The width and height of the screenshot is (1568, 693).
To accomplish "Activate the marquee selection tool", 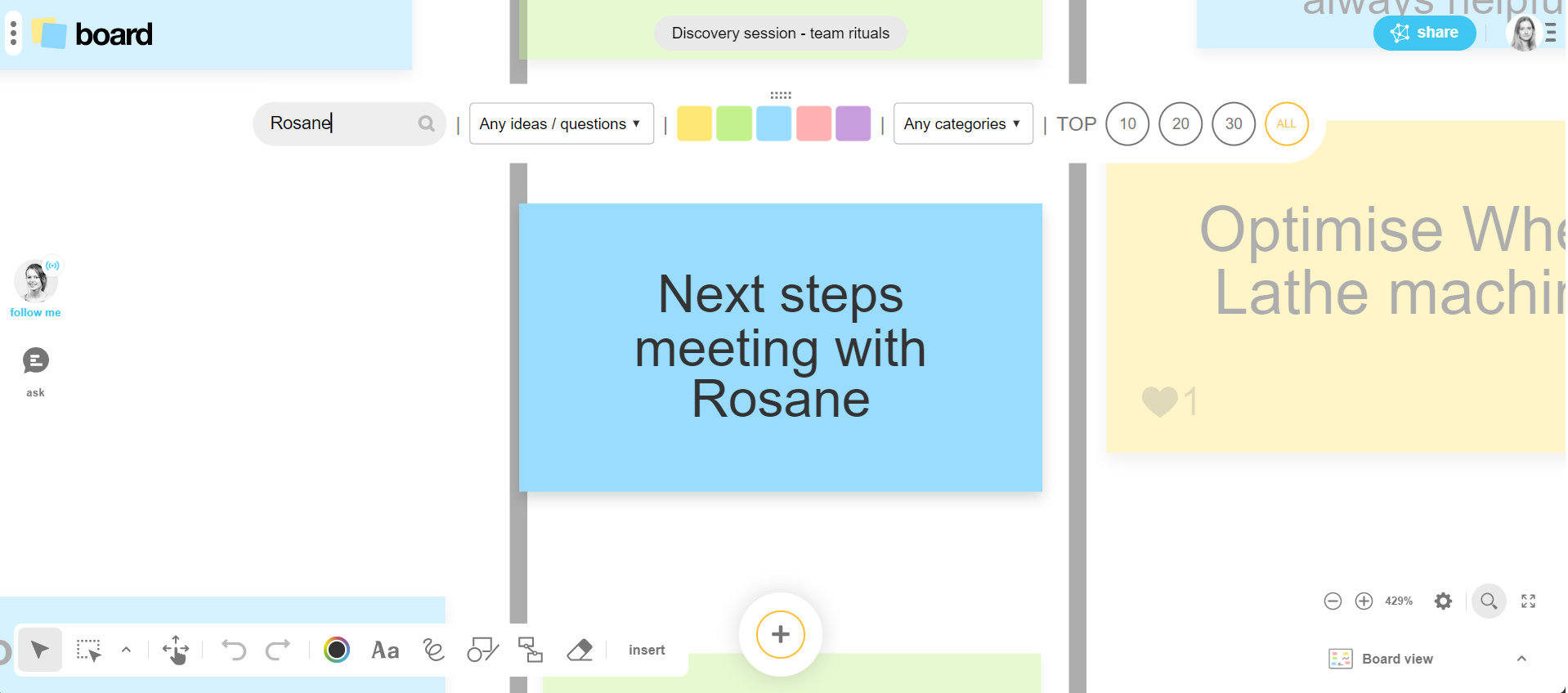I will click(88, 651).
